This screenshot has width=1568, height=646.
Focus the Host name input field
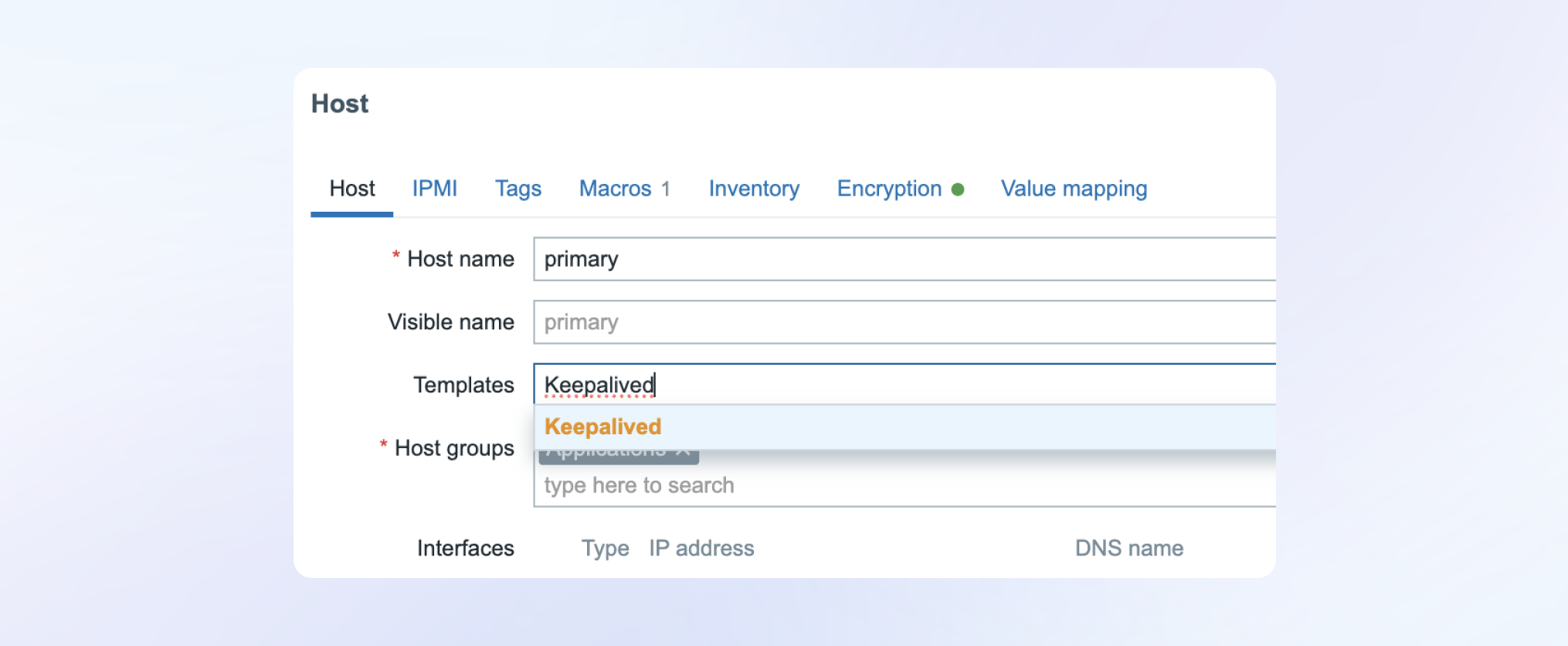[904, 259]
